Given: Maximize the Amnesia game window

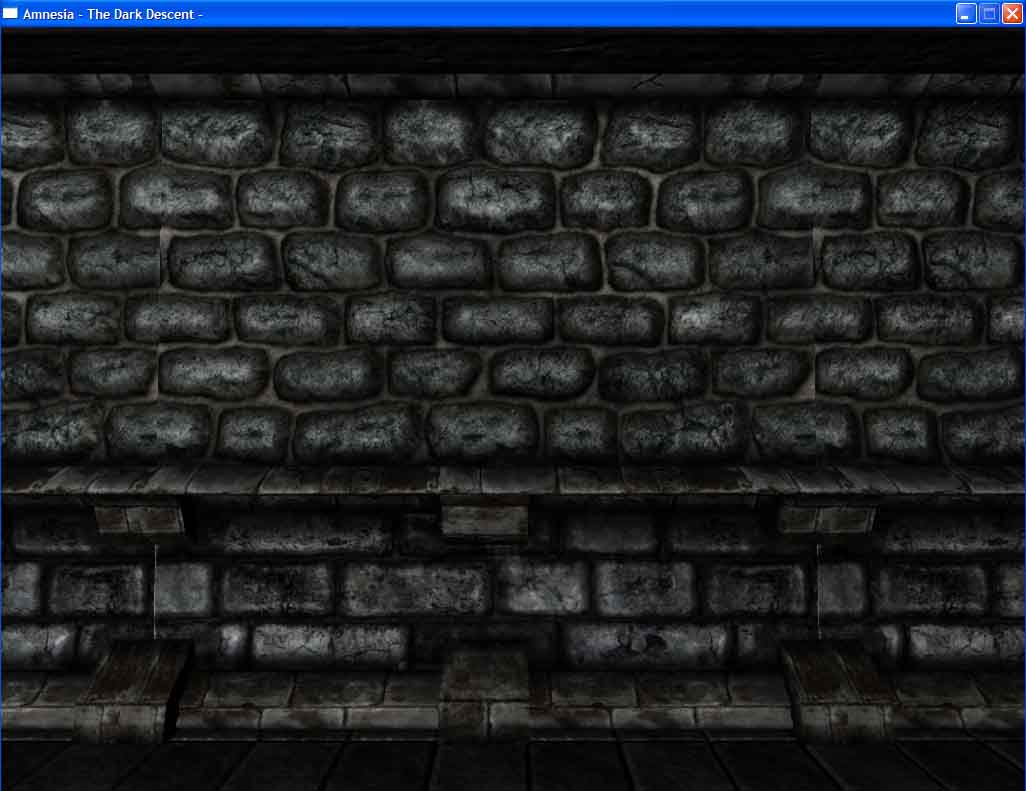Looking at the screenshot, I should click(x=988, y=14).
